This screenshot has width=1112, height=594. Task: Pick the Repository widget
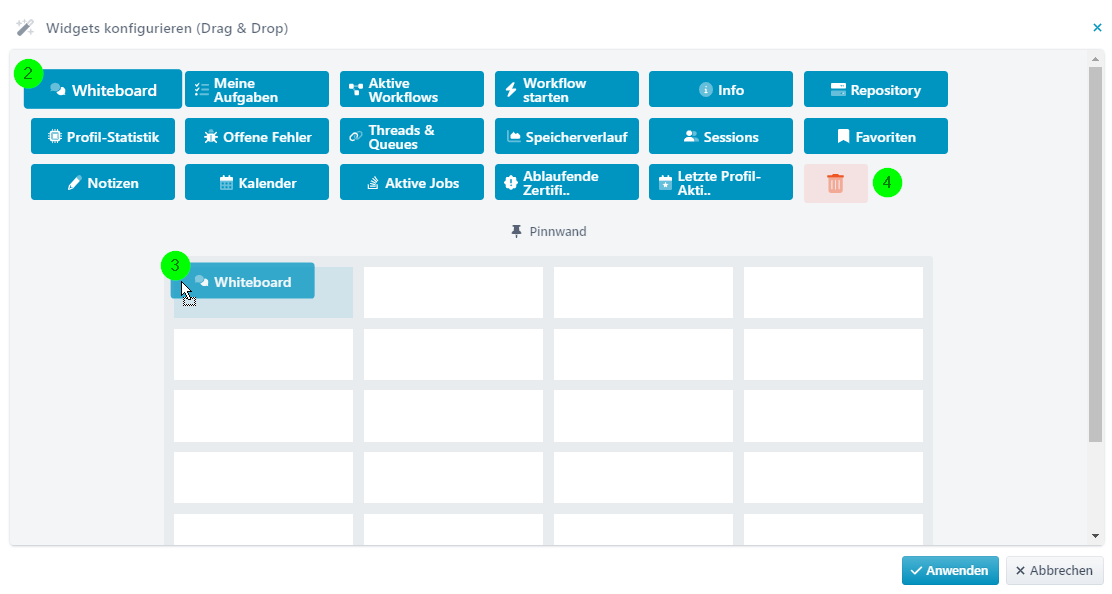click(x=876, y=89)
